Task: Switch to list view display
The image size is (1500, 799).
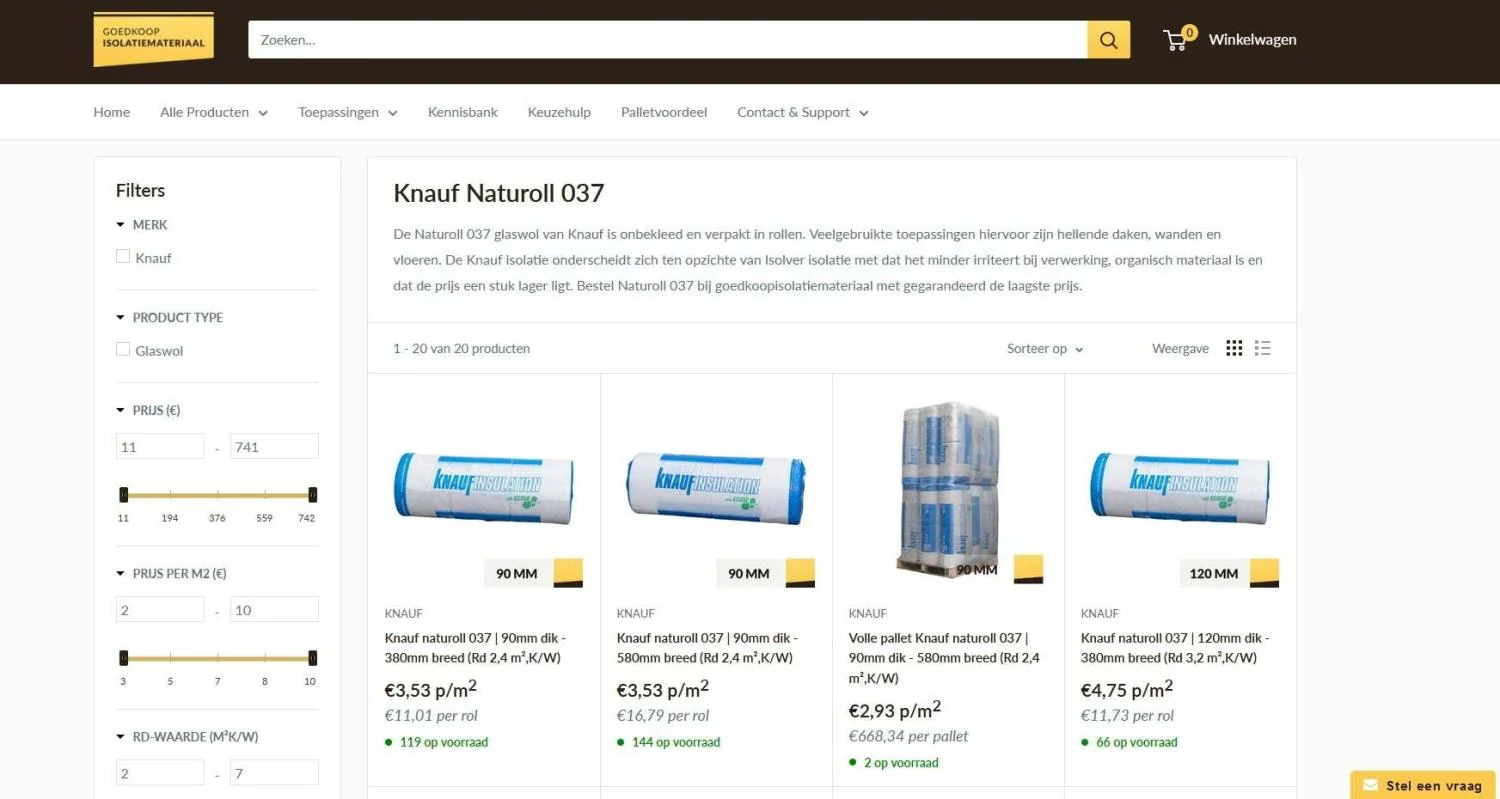Action: pyautogui.click(x=1263, y=348)
